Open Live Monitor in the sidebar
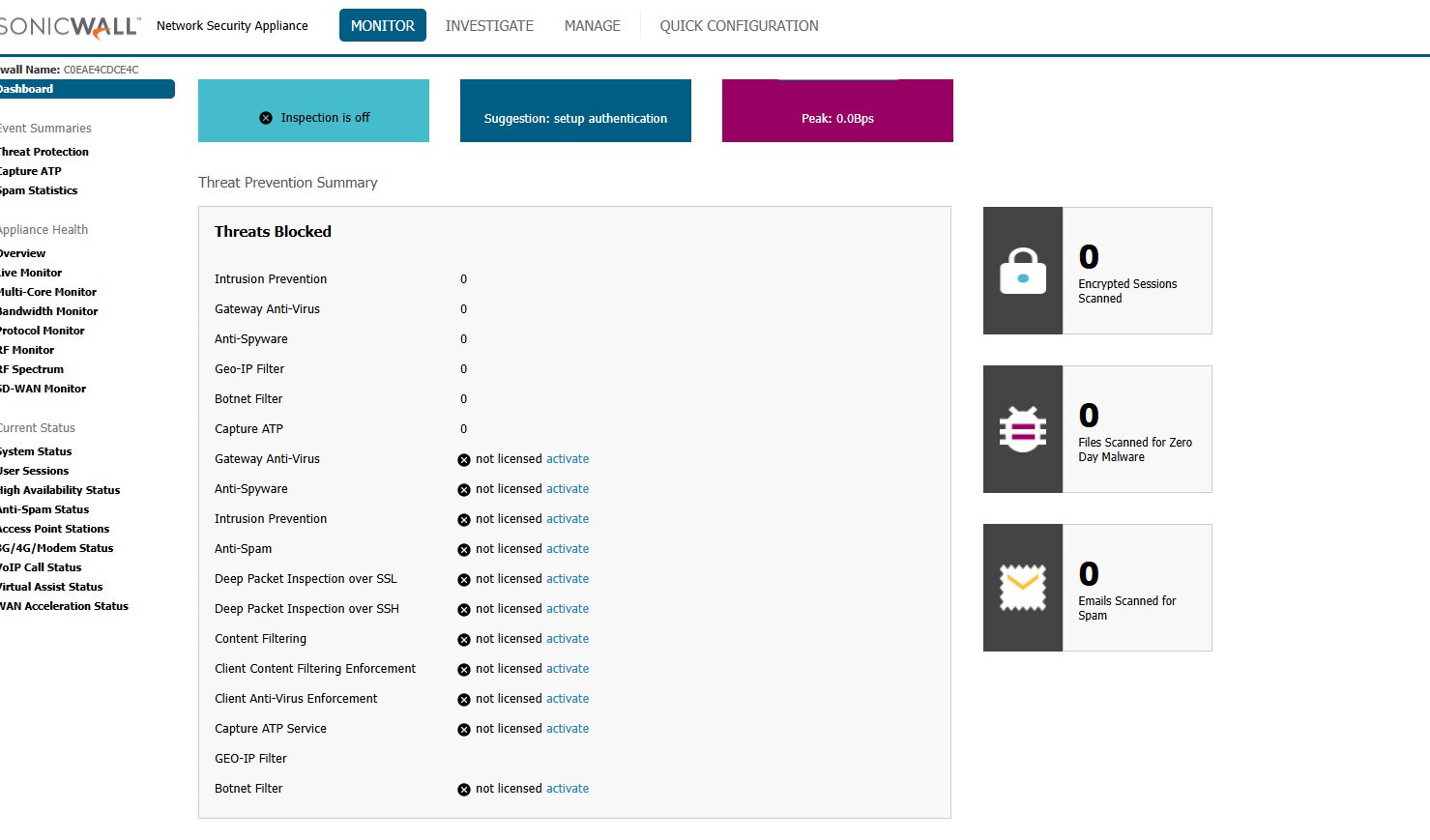This screenshot has width=1430, height=840. [31, 273]
